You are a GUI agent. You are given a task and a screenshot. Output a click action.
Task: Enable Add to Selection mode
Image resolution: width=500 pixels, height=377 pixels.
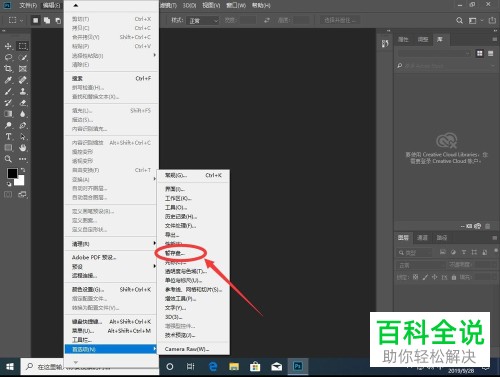[x=47, y=21]
